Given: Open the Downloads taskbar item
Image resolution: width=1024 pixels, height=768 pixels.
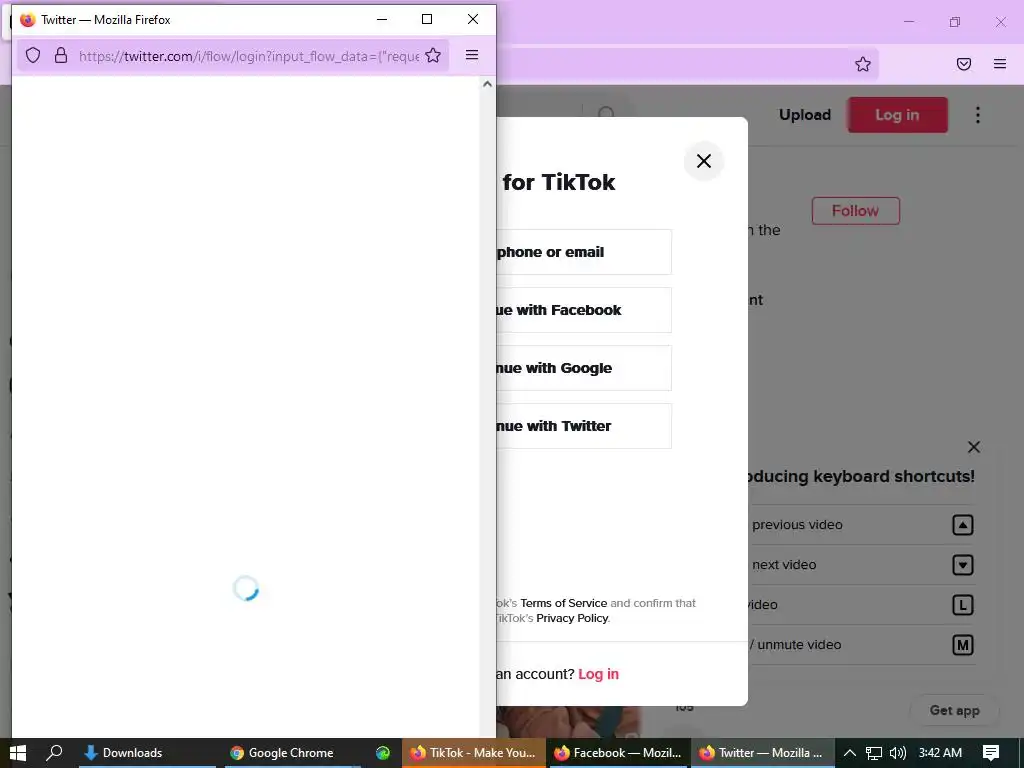Looking at the screenshot, I should click(x=147, y=753).
